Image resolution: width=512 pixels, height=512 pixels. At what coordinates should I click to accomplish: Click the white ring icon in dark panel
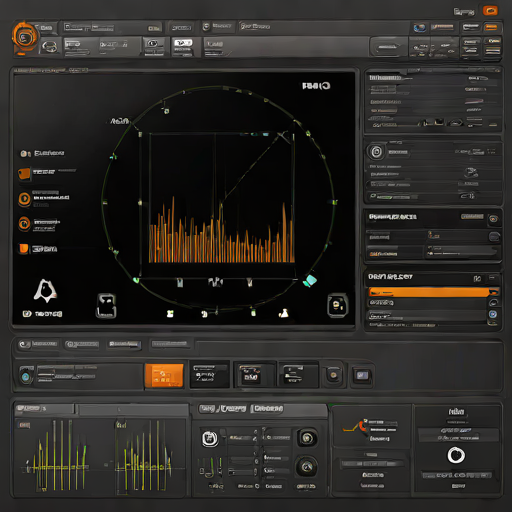click(x=456, y=455)
